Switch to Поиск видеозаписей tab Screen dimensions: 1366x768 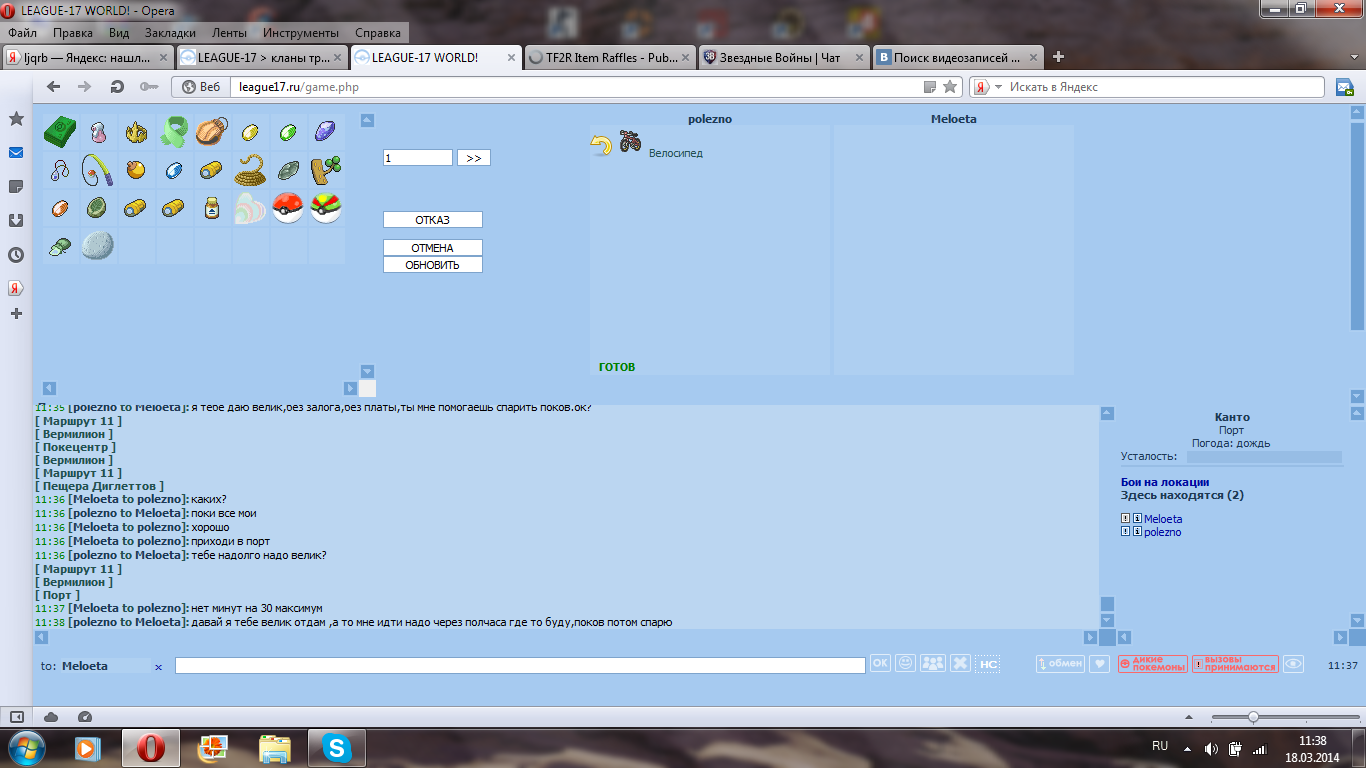pyautogui.click(x=958, y=57)
